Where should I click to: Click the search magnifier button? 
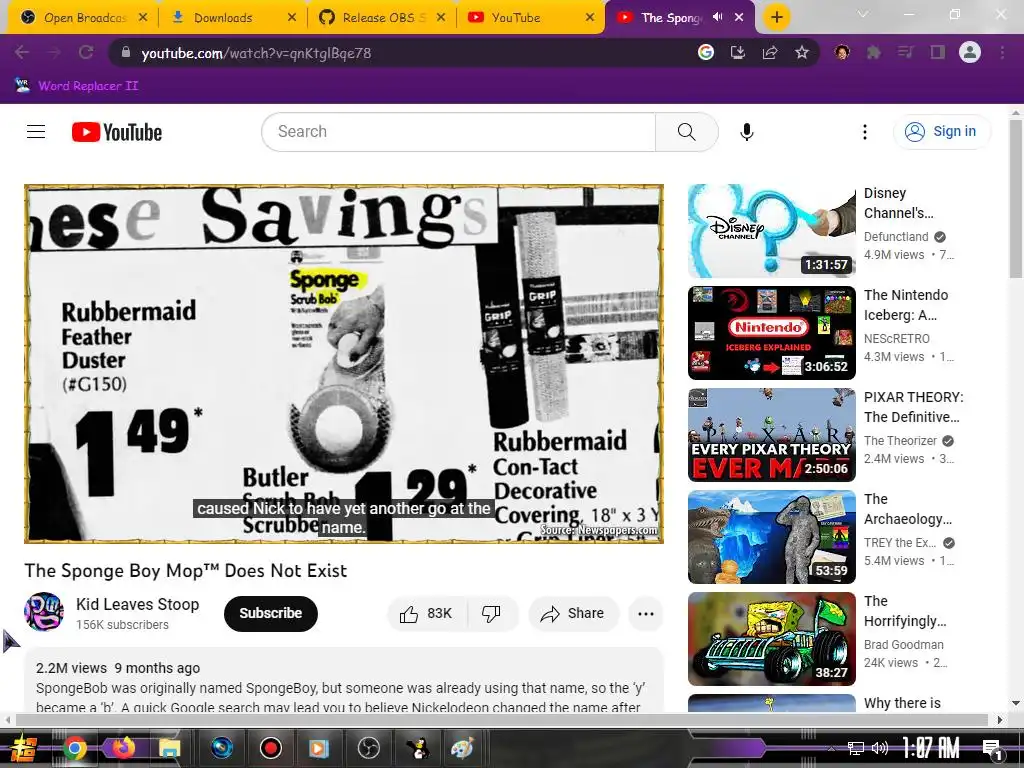[686, 132]
